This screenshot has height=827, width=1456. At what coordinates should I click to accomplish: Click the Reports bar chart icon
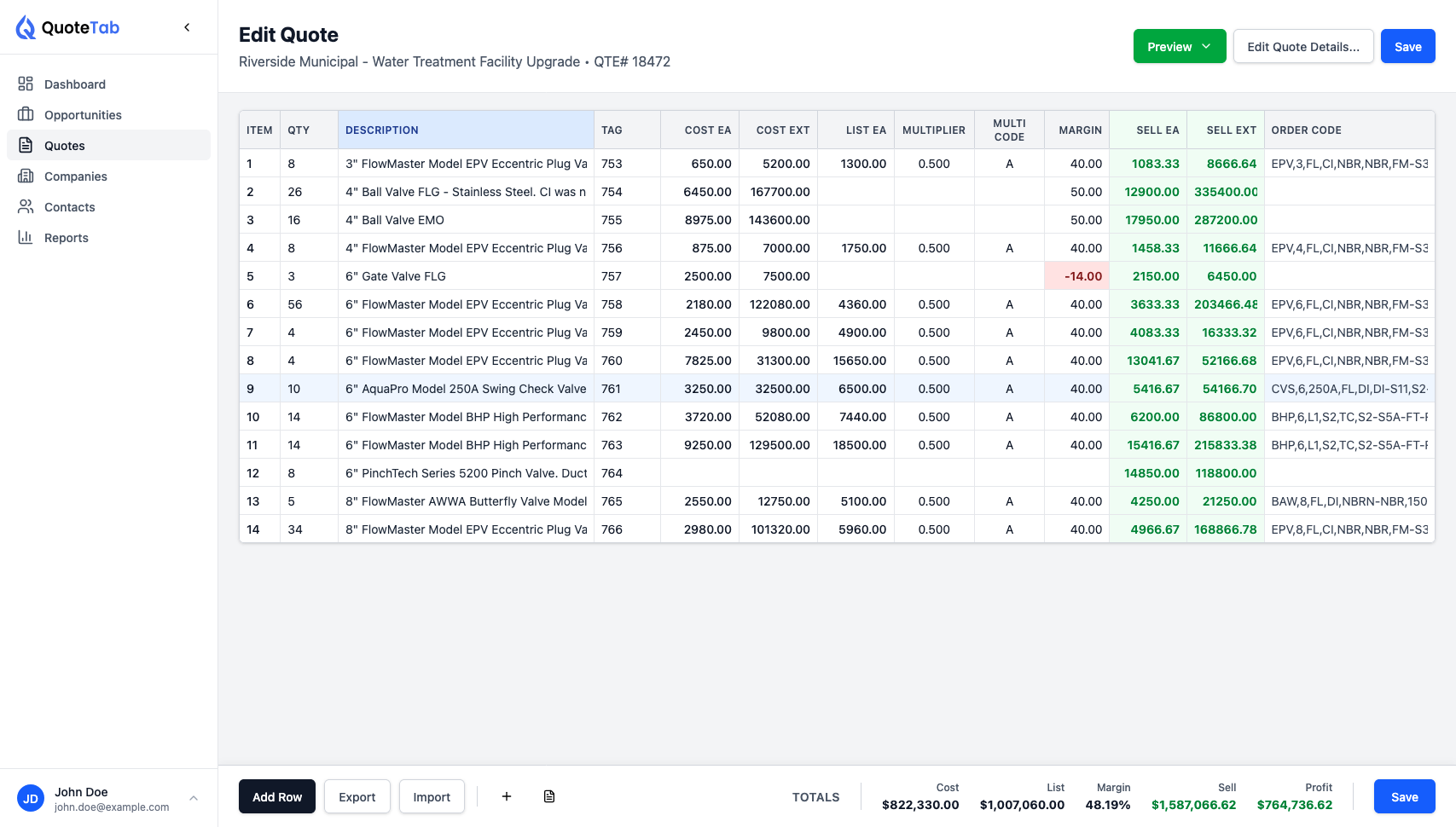pyautogui.click(x=26, y=237)
